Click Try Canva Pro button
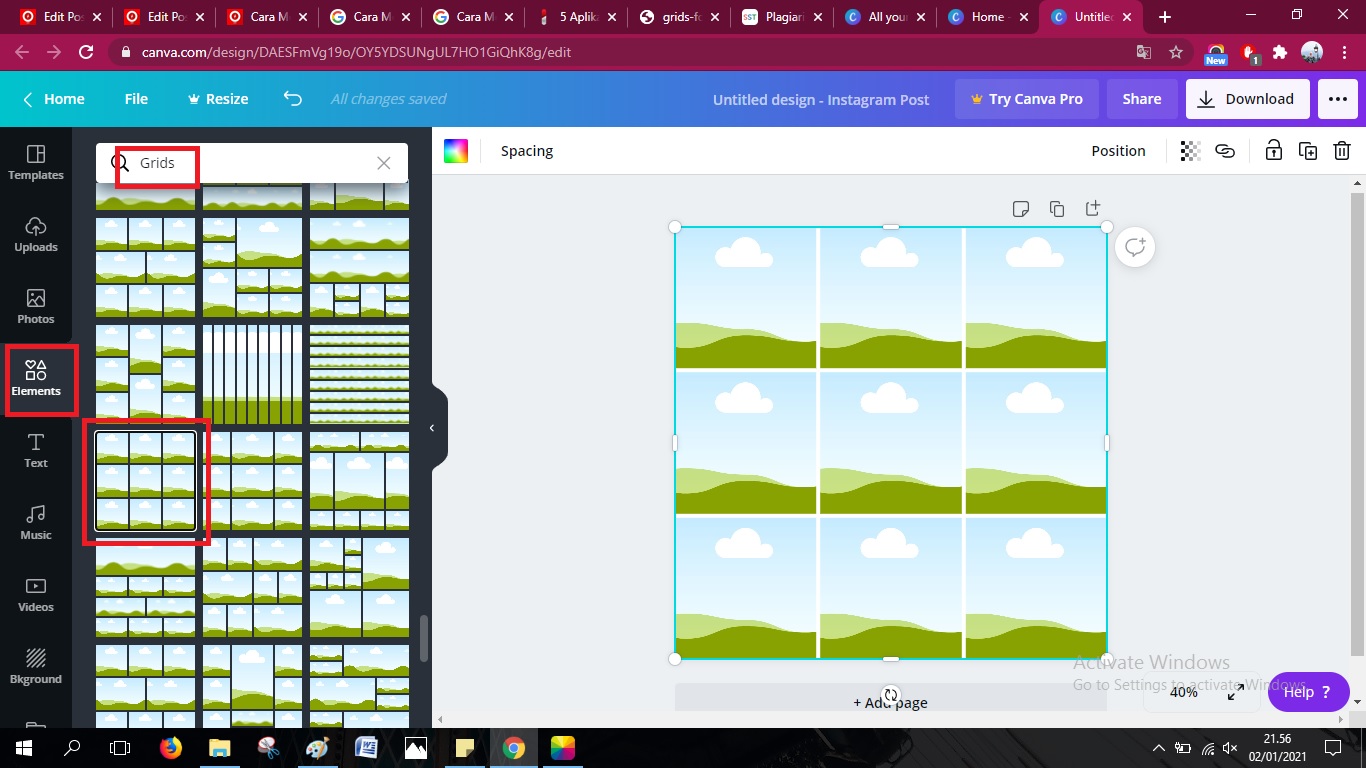The image size is (1366, 768). (1026, 99)
